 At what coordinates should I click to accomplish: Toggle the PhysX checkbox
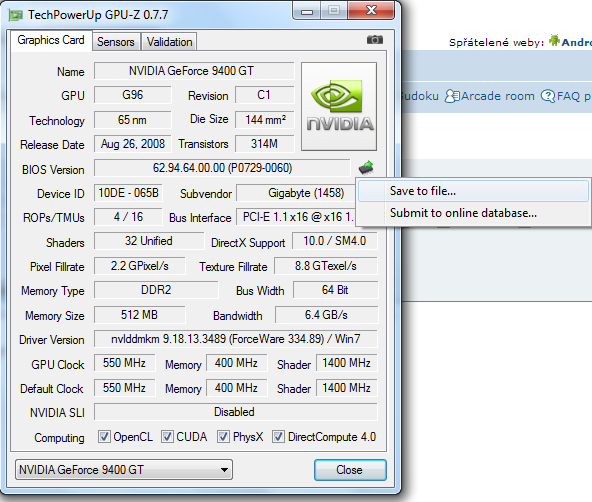pyautogui.click(x=223, y=437)
